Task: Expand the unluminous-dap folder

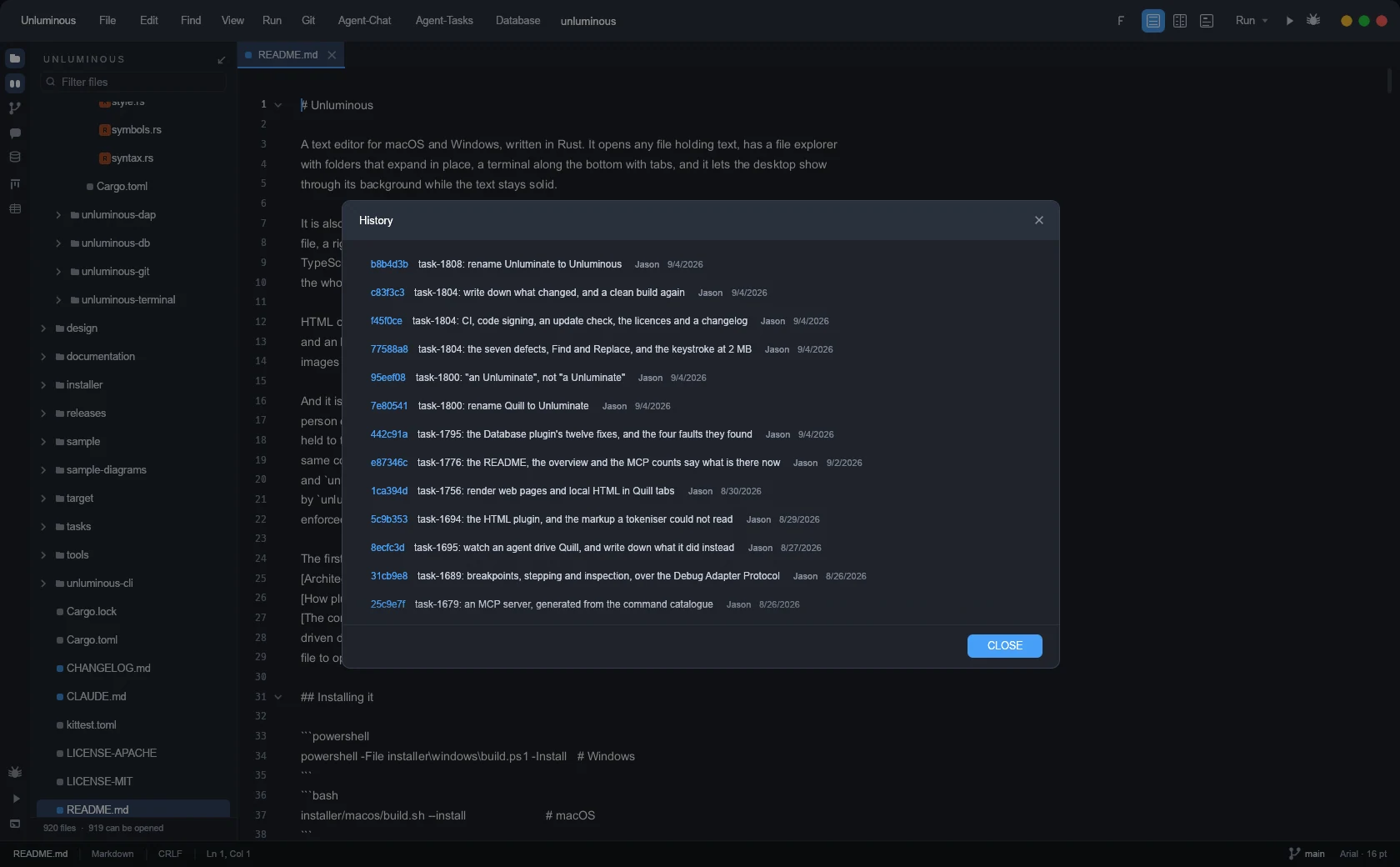Action: click(x=58, y=215)
